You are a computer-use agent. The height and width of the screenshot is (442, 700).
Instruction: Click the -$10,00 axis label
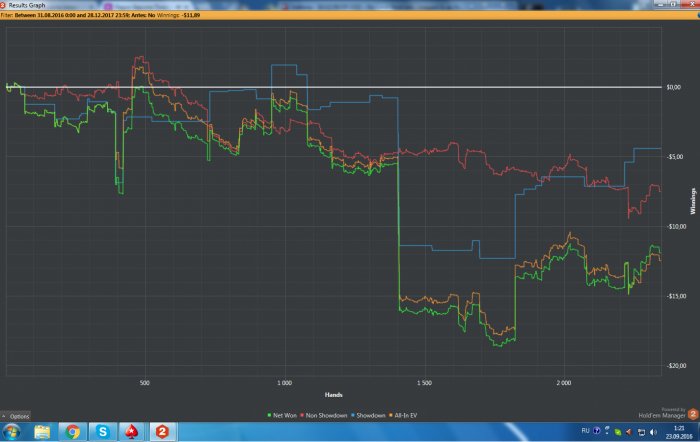(676, 226)
